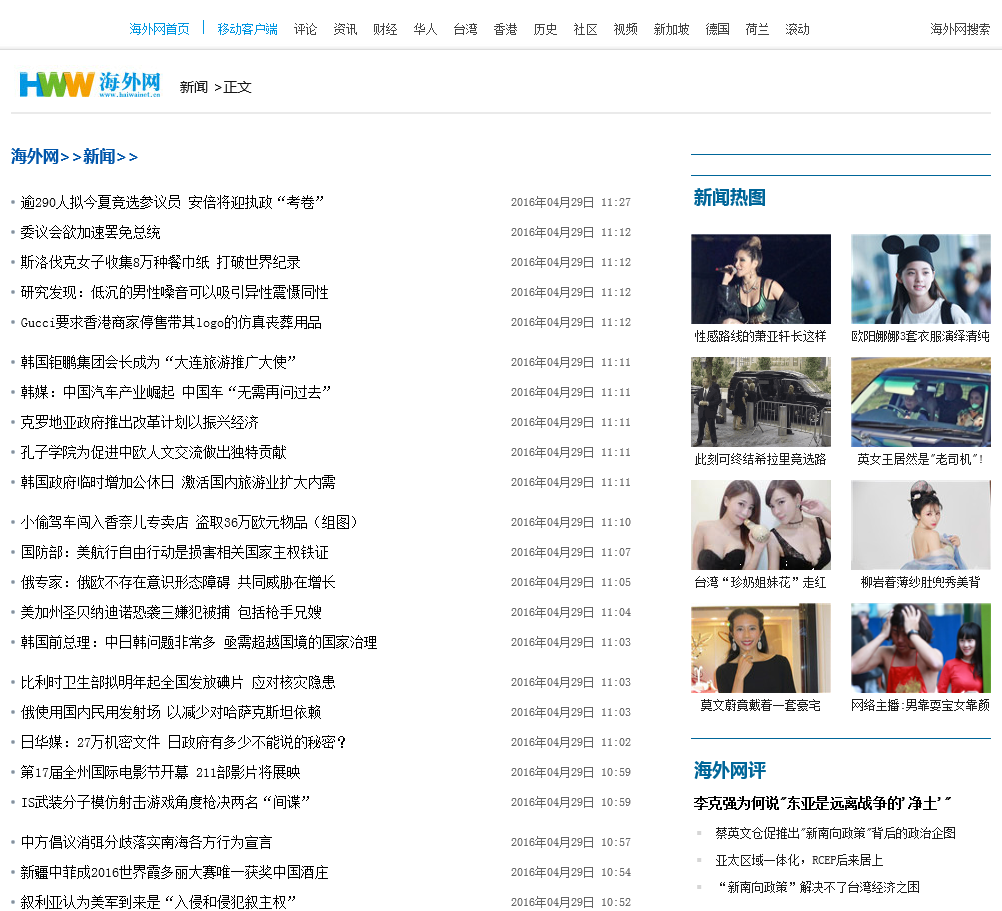Open 莫文蔚 豪宅 photo thumbnail

pos(760,648)
